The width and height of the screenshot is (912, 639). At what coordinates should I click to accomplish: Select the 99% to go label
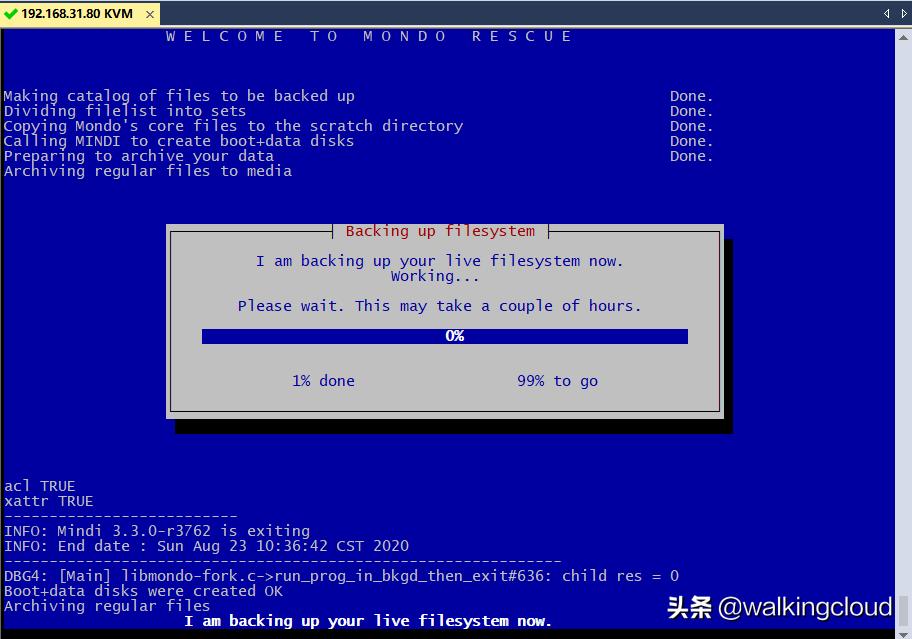click(x=557, y=381)
